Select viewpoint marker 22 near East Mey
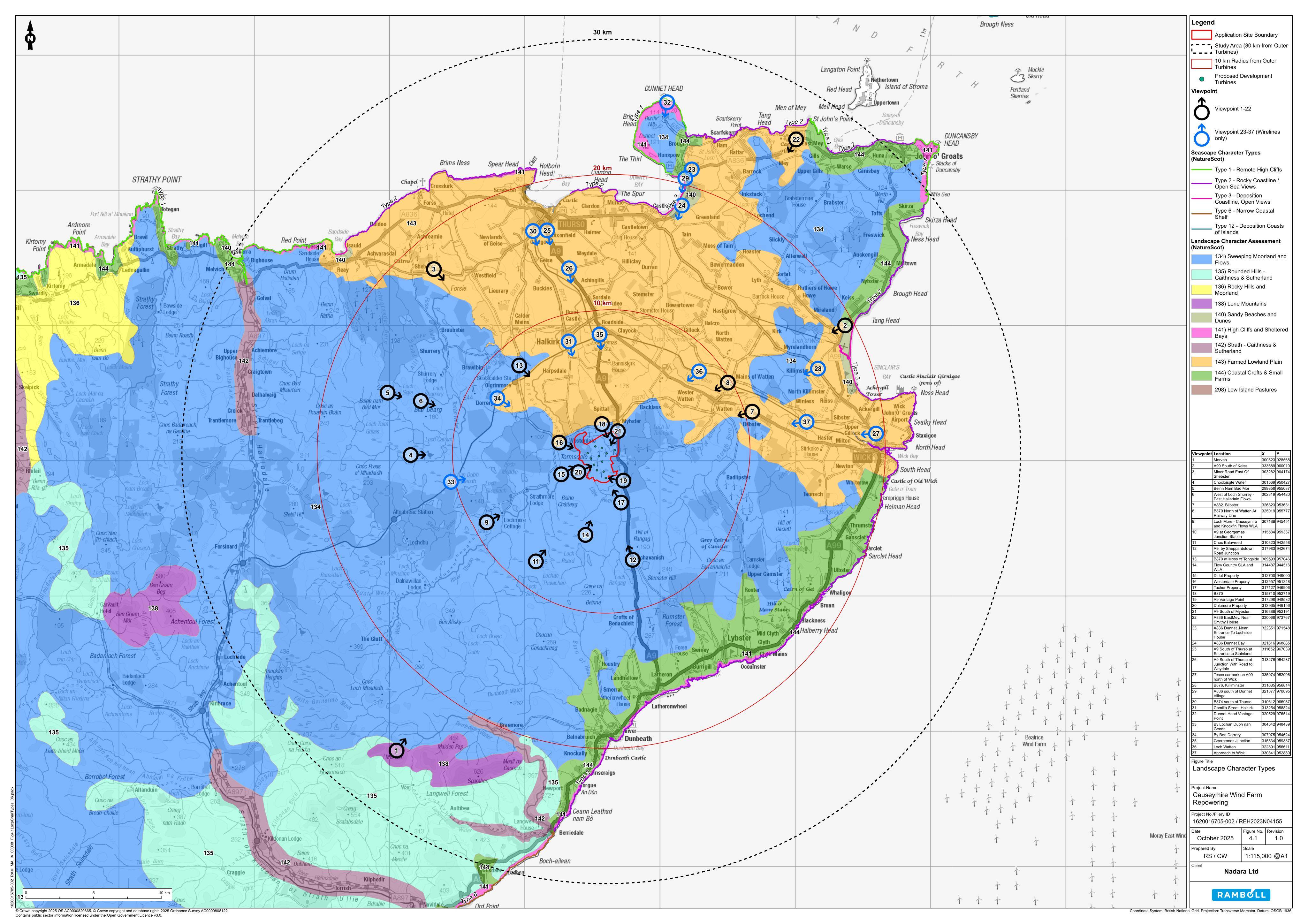The image size is (1308, 924). coord(796,140)
